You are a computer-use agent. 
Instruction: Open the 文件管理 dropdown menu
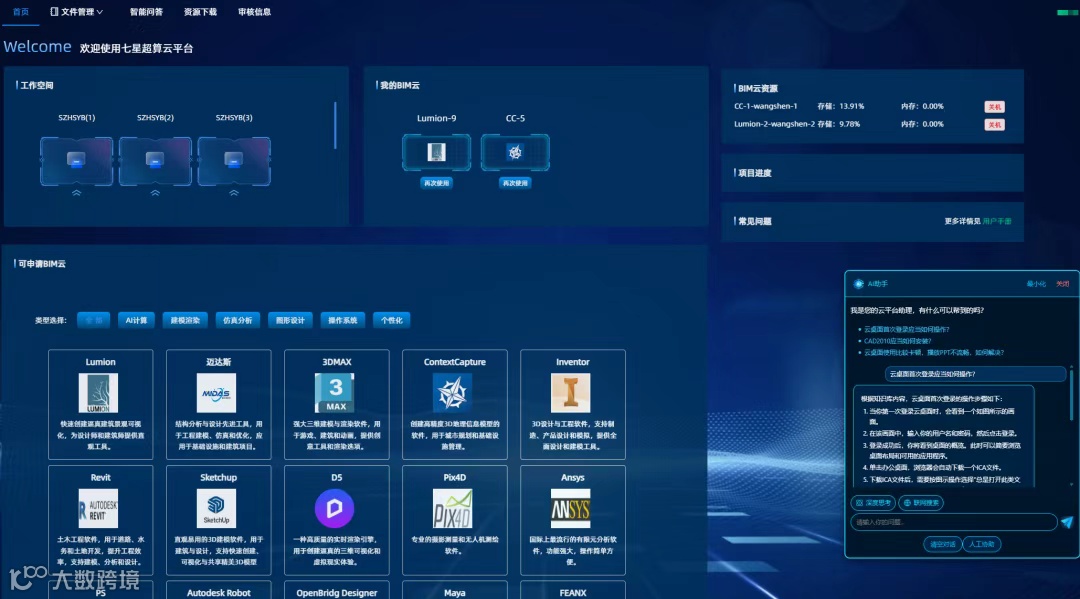point(76,12)
